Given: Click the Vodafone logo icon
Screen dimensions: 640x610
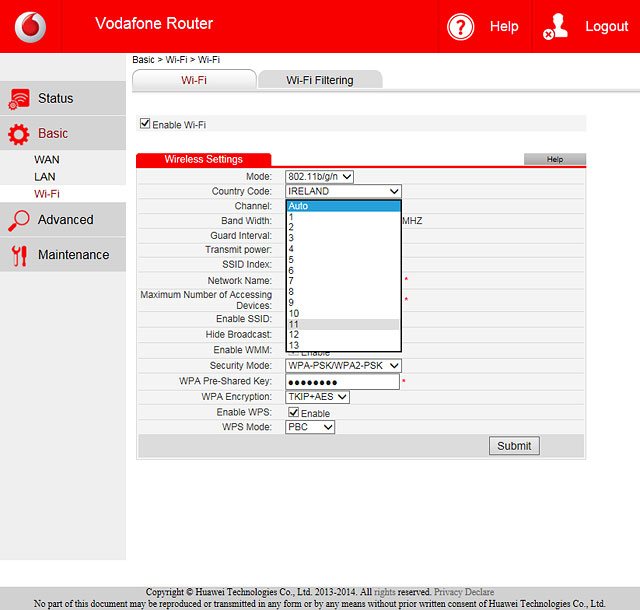Looking at the screenshot, I should (29, 26).
